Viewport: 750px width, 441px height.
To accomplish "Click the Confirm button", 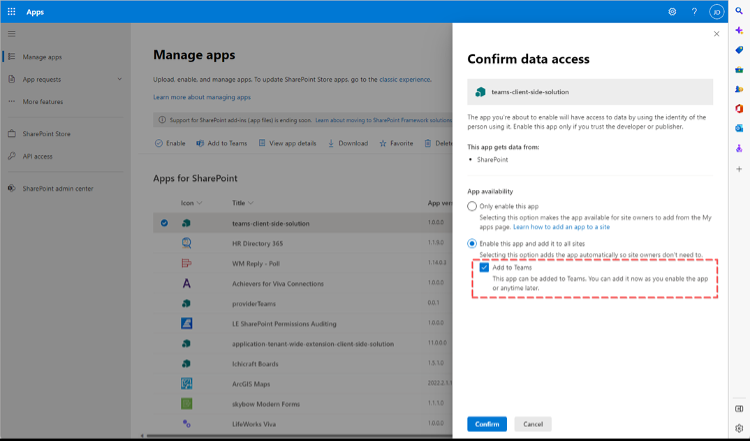I will pyautogui.click(x=487, y=424).
